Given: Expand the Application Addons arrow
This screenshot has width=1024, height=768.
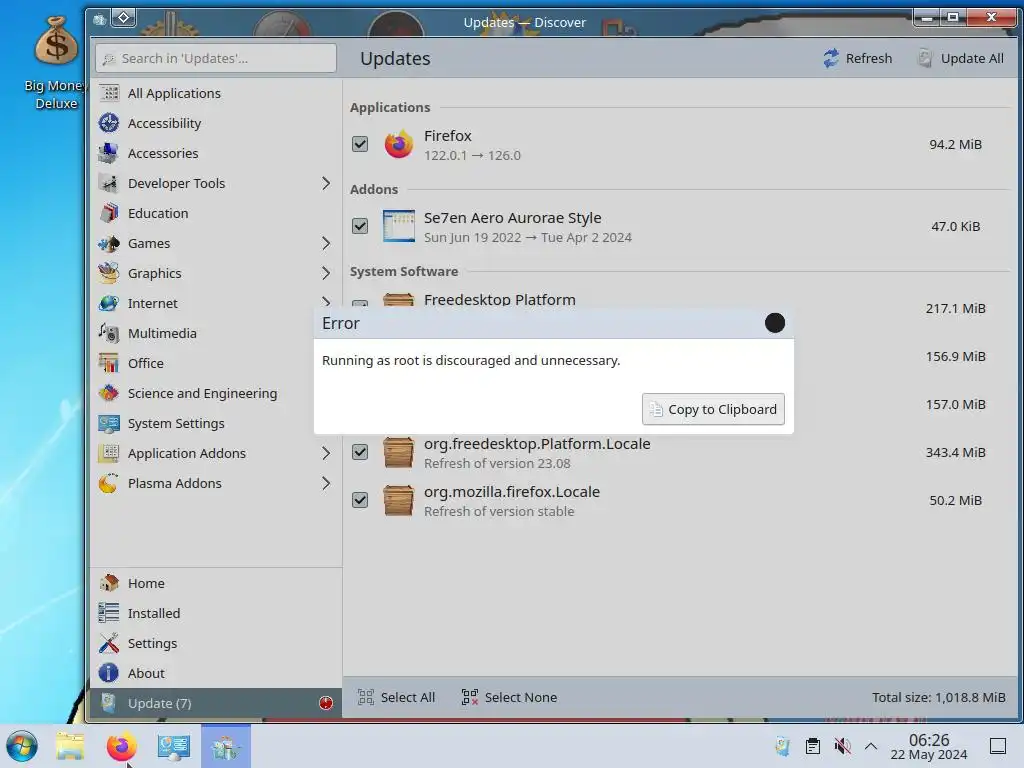Looking at the screenshot, I should [x=326, y=453].
